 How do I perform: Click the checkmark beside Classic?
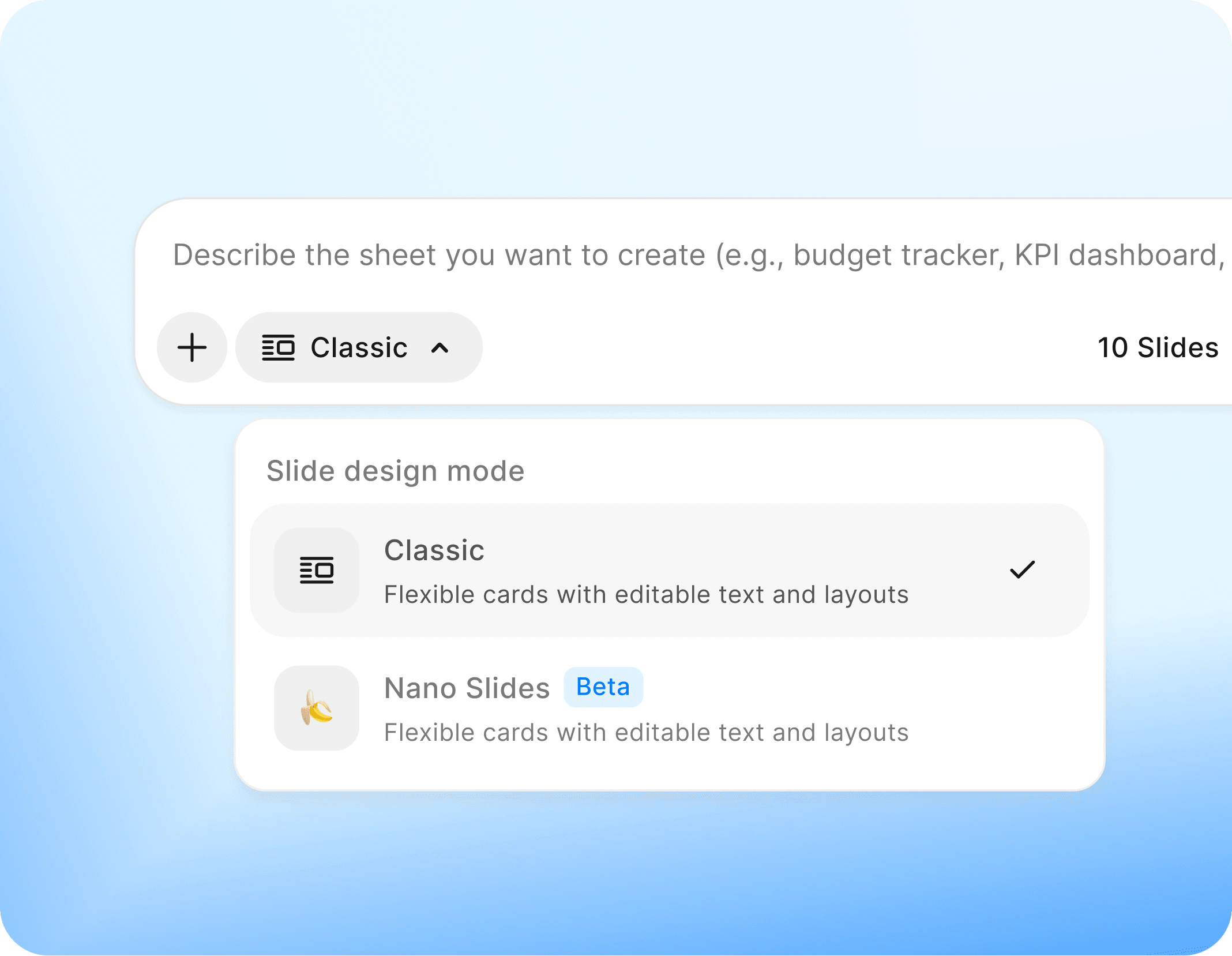point(1022,569)
